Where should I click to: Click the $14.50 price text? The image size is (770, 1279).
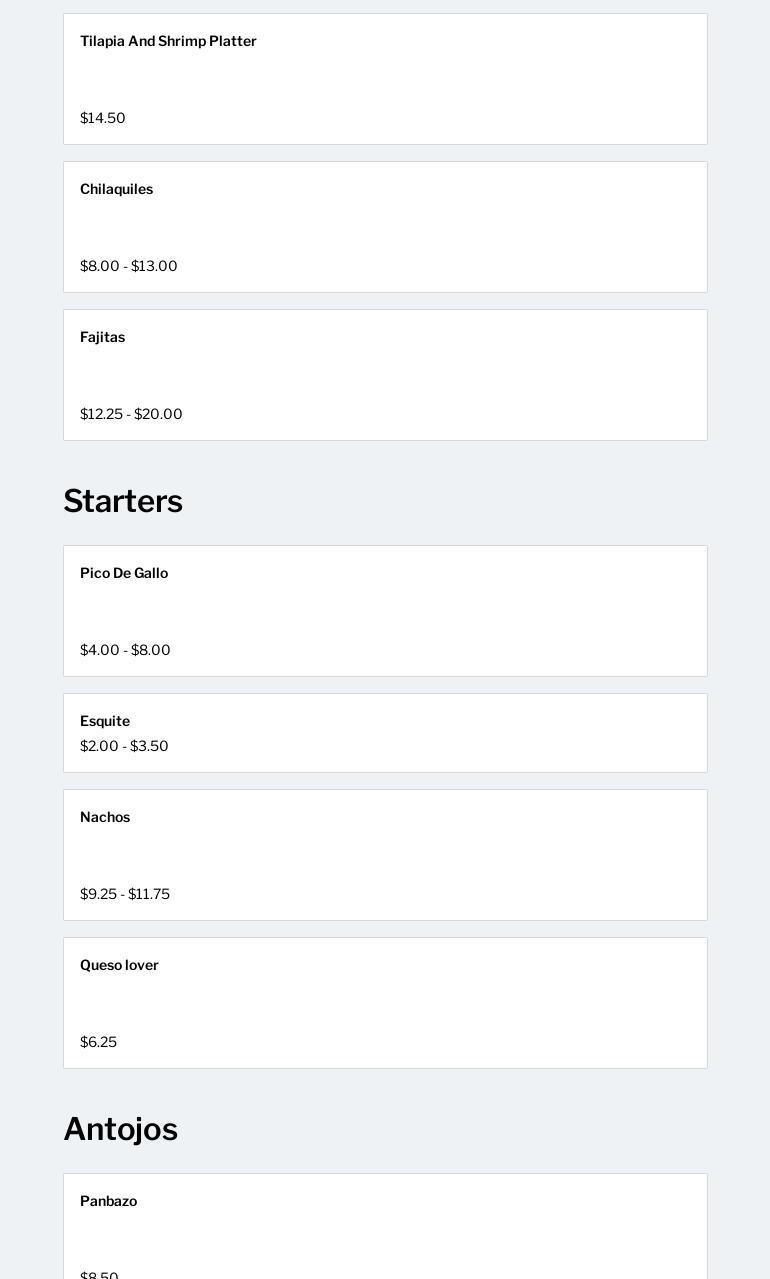pyautogui.click(x=103, y=118)
